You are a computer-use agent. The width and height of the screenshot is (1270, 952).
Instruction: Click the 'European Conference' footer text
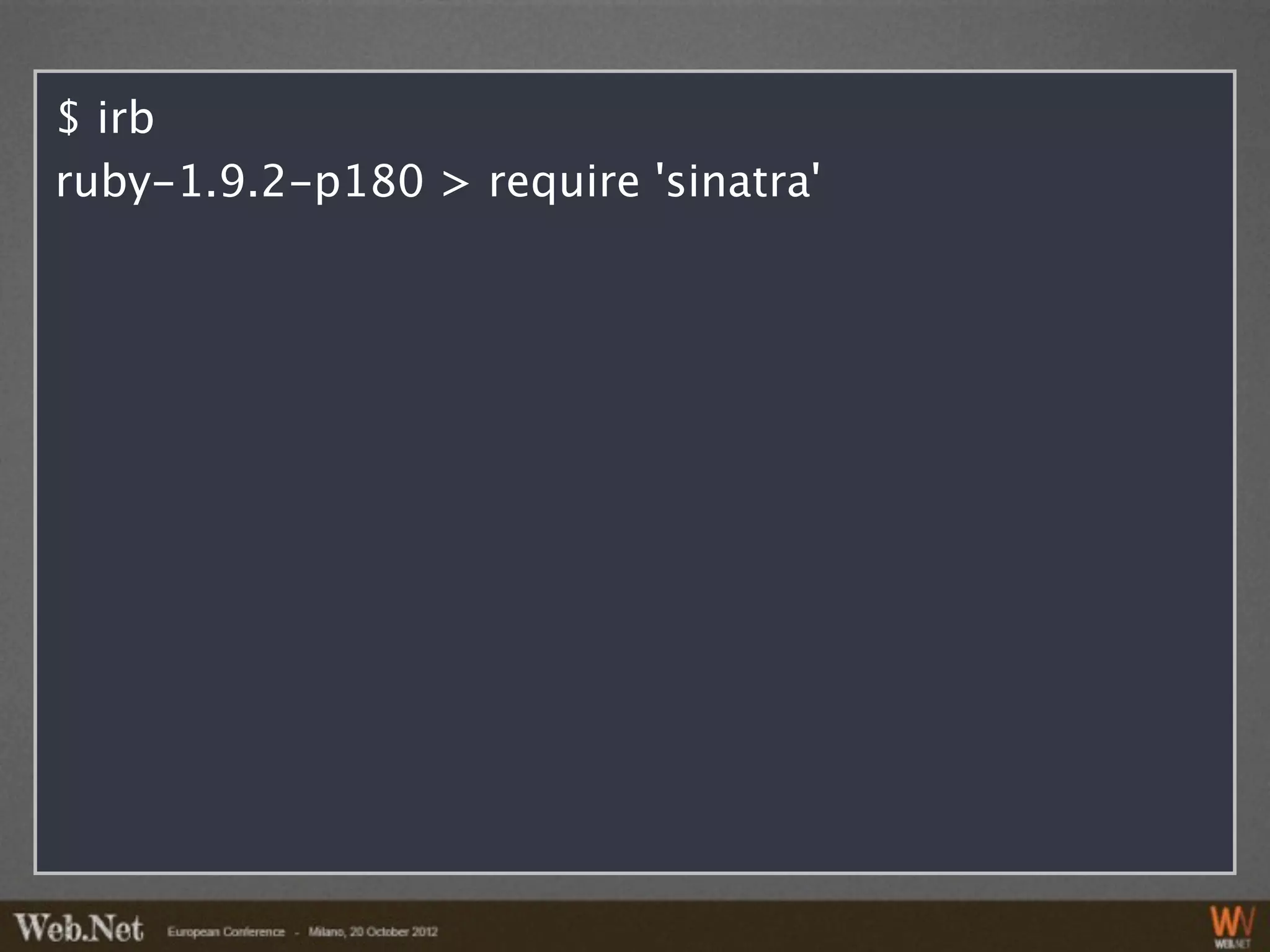click(x=226, y=932)
